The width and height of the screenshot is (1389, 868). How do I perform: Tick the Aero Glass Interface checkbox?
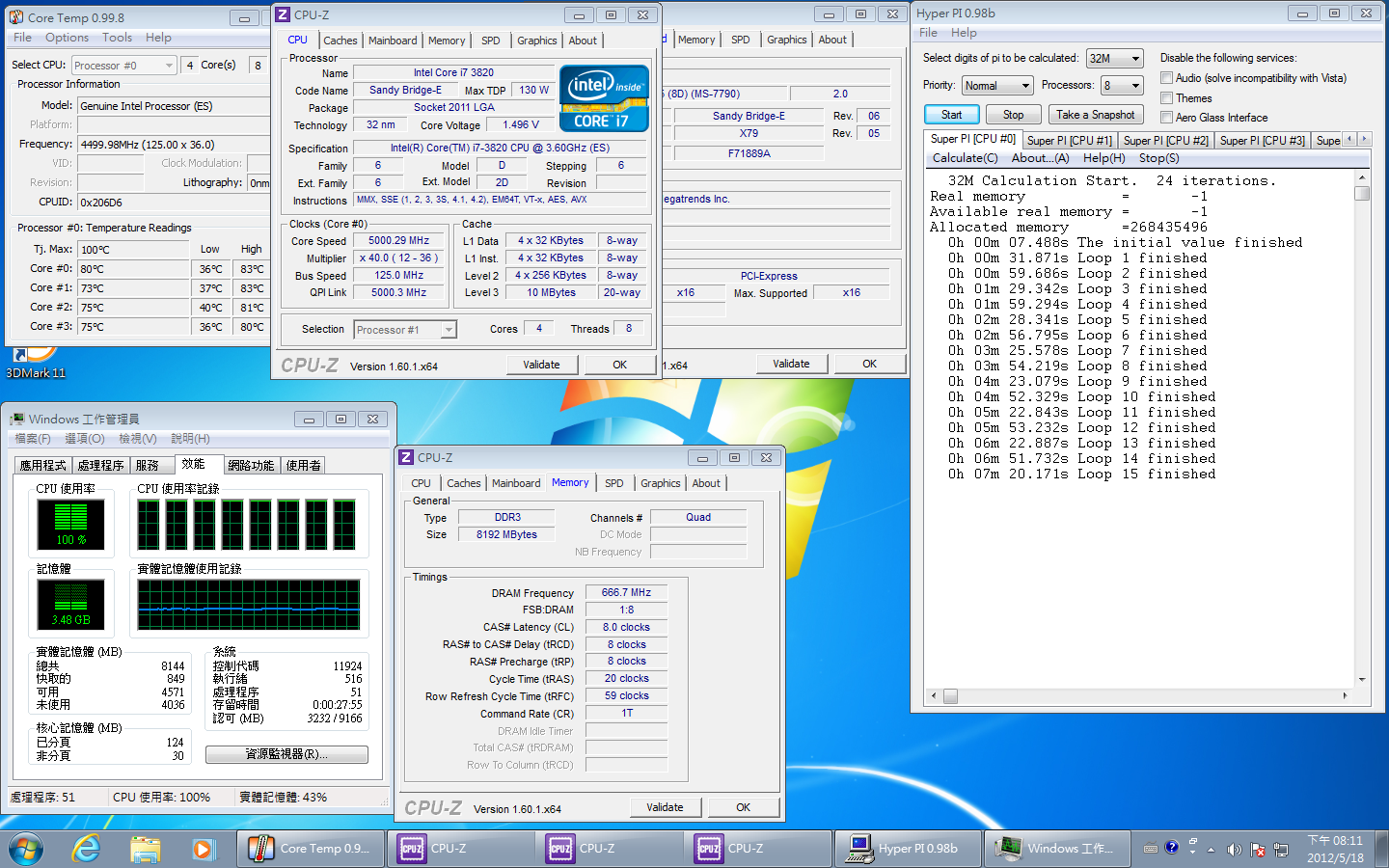point(1166,117)
